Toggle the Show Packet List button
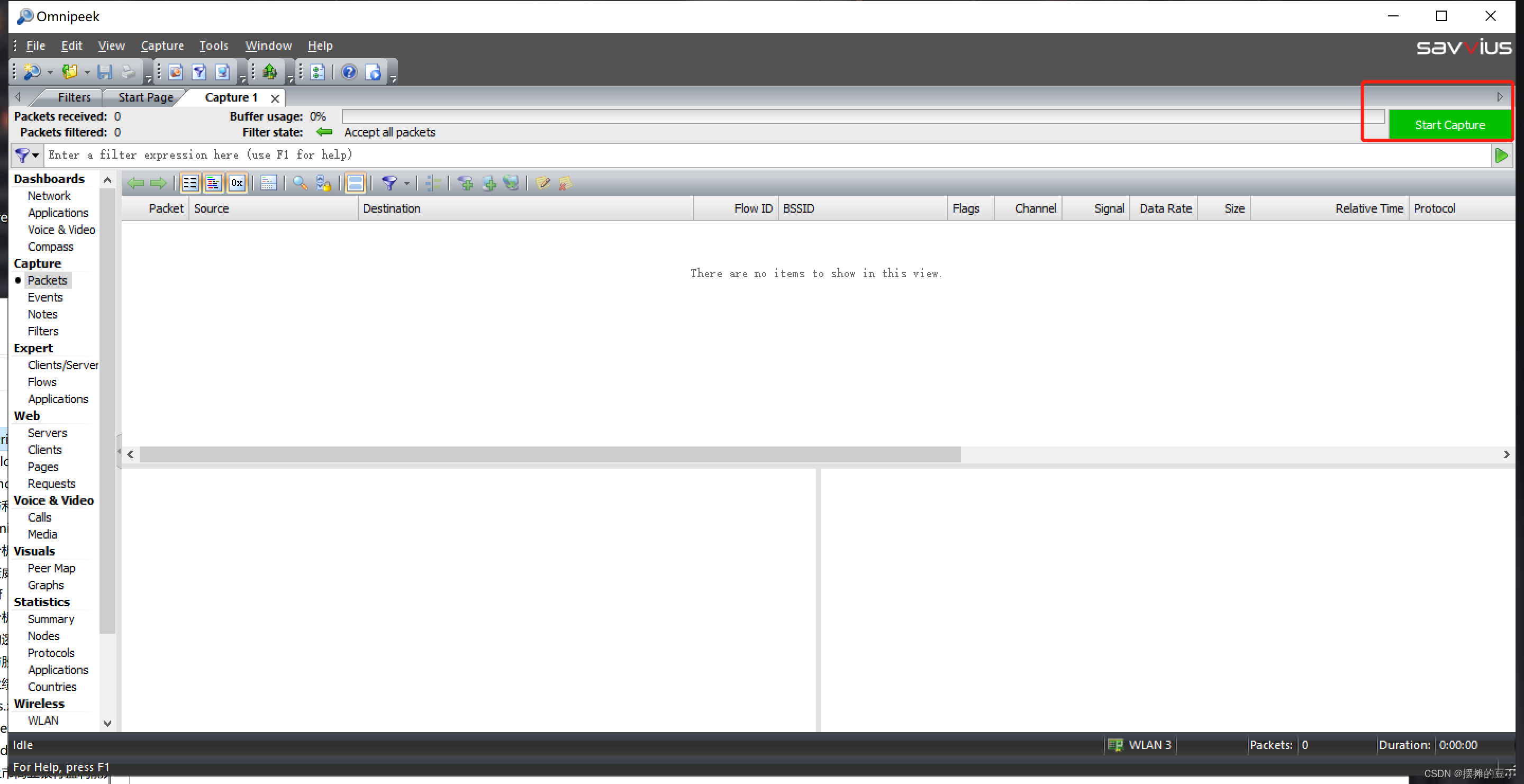This screenshot has height=784, width=1524. pyautogui.click(x=190, y=183)
